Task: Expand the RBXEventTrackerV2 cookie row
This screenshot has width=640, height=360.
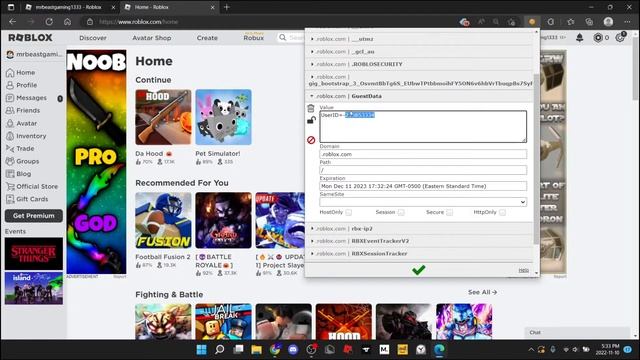Action: pyautogui.click(x=419, y=241)
